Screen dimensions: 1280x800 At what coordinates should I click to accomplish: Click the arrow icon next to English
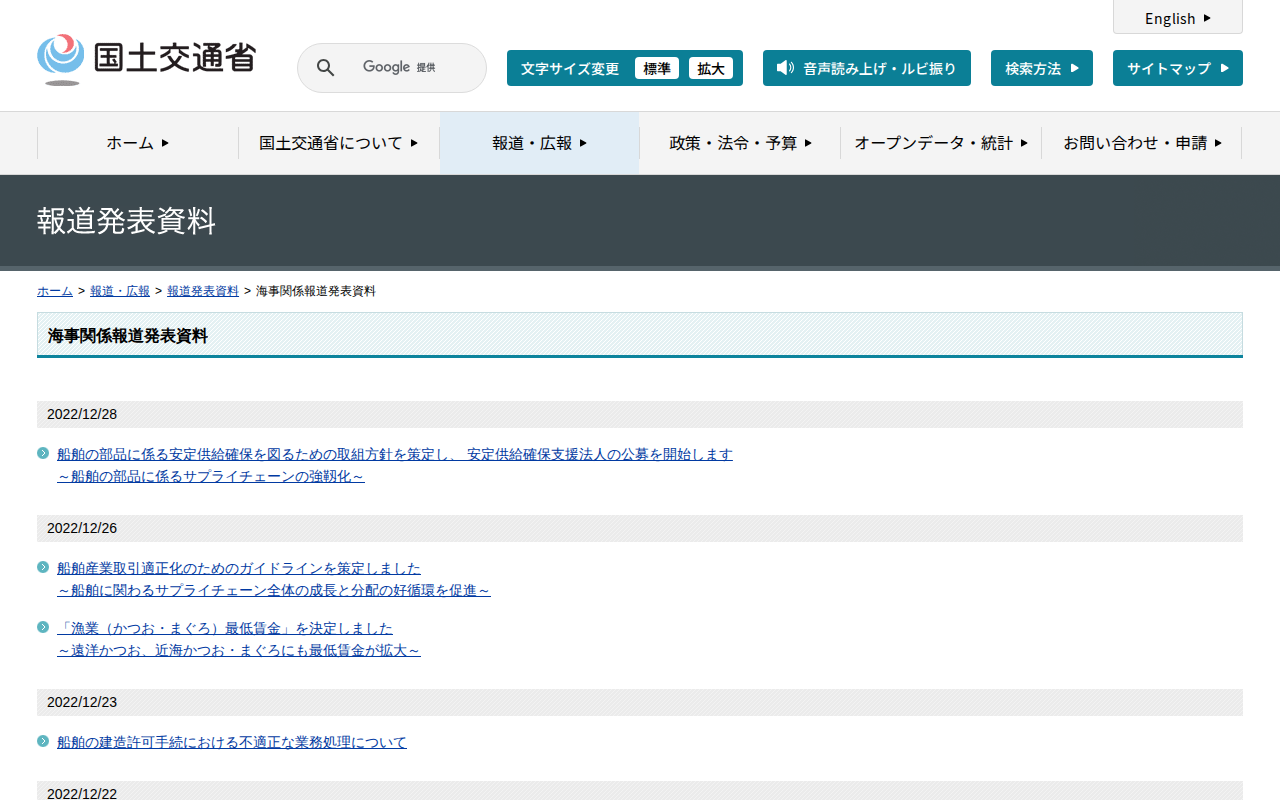click(x=1207, y=18)
